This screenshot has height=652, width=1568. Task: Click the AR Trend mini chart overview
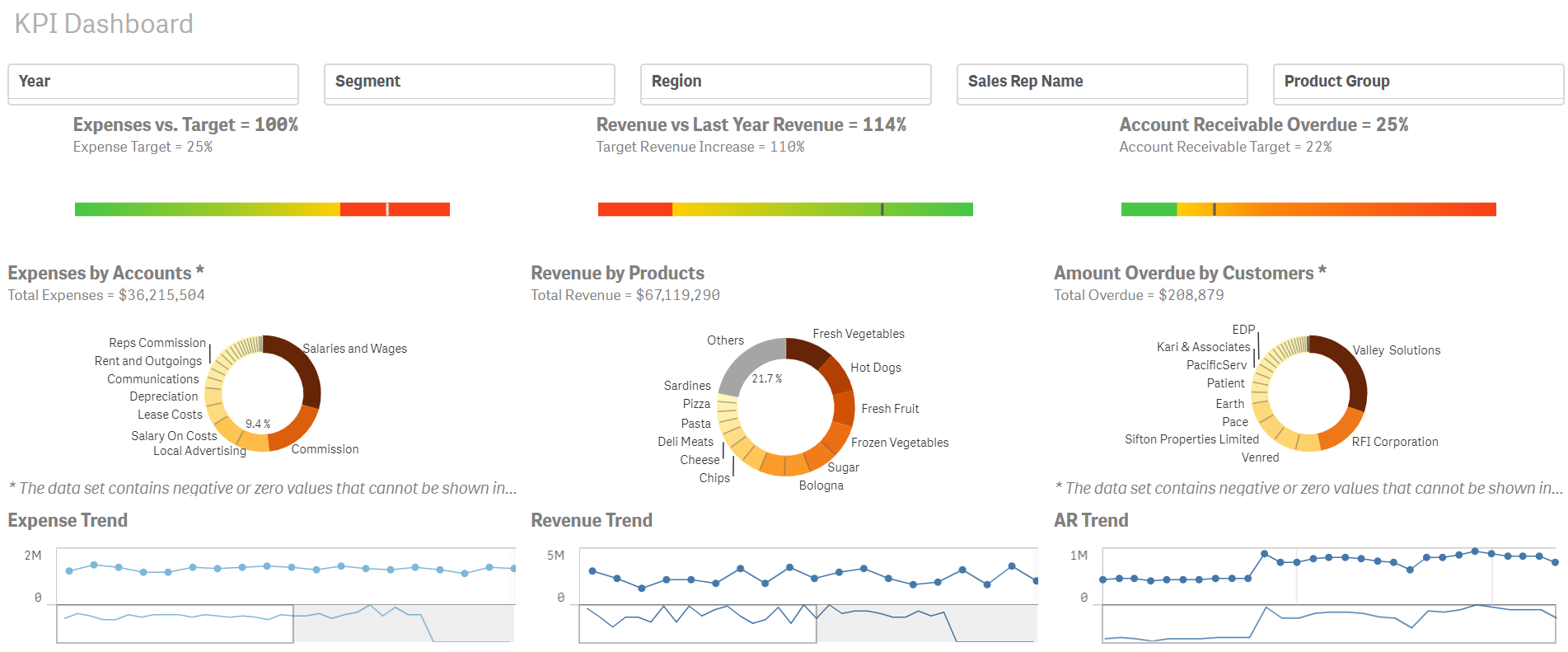click(x=1328, y=624)
